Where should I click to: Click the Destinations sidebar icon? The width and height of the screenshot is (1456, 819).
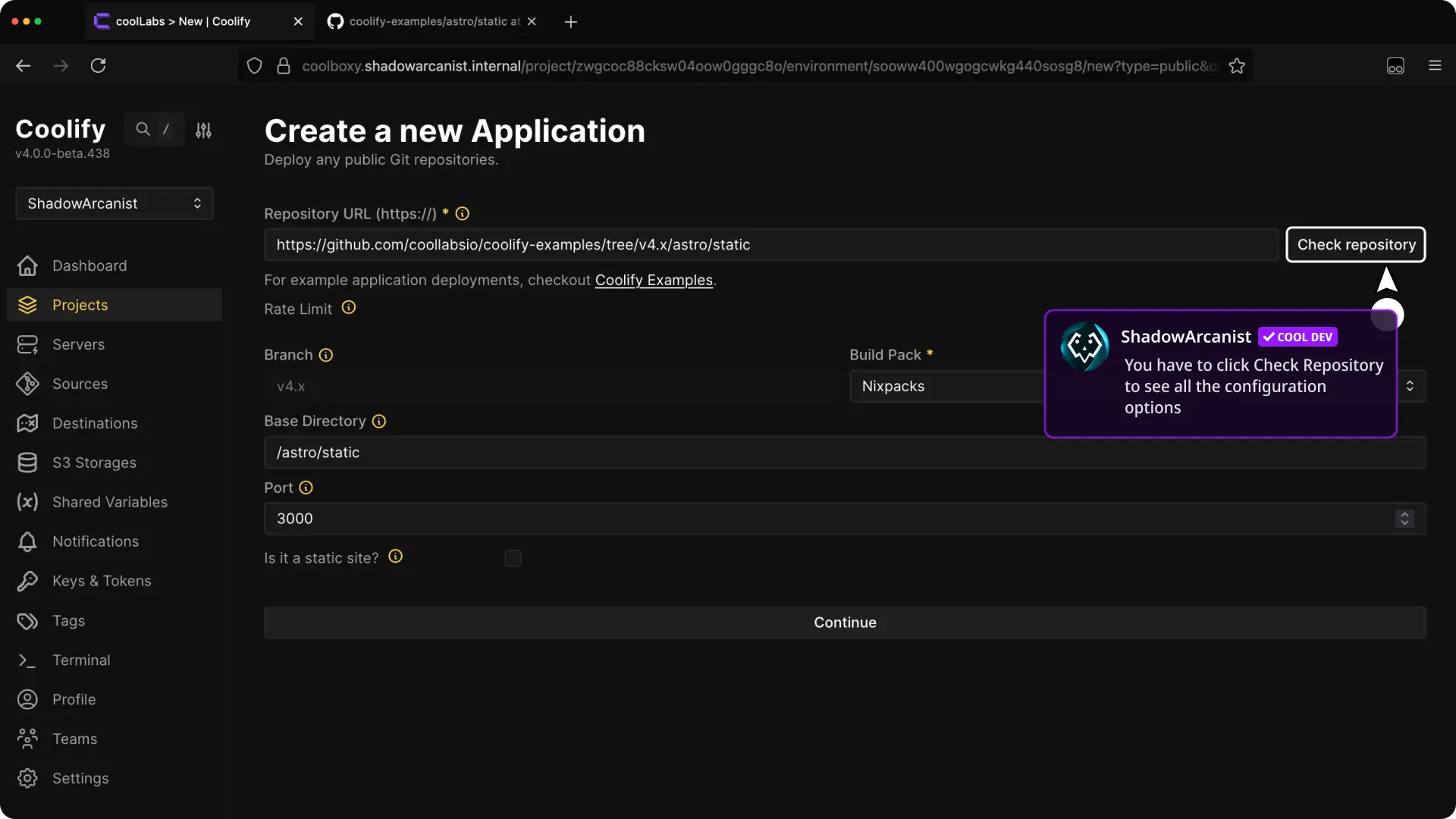(27, 423)
